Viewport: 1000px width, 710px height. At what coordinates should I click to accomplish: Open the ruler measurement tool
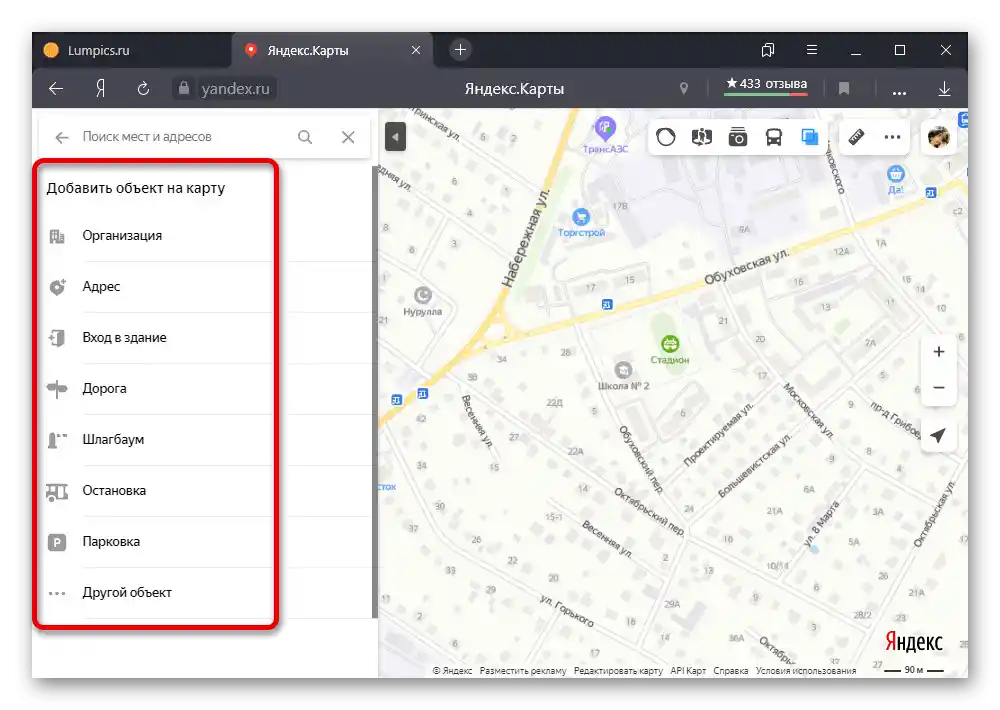[x=856, y=136]
